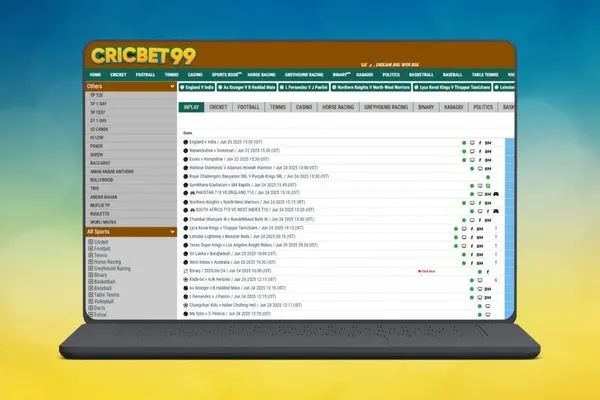Open HOME in the top navigation bar
600x400 pixels.
pos(95,75)
